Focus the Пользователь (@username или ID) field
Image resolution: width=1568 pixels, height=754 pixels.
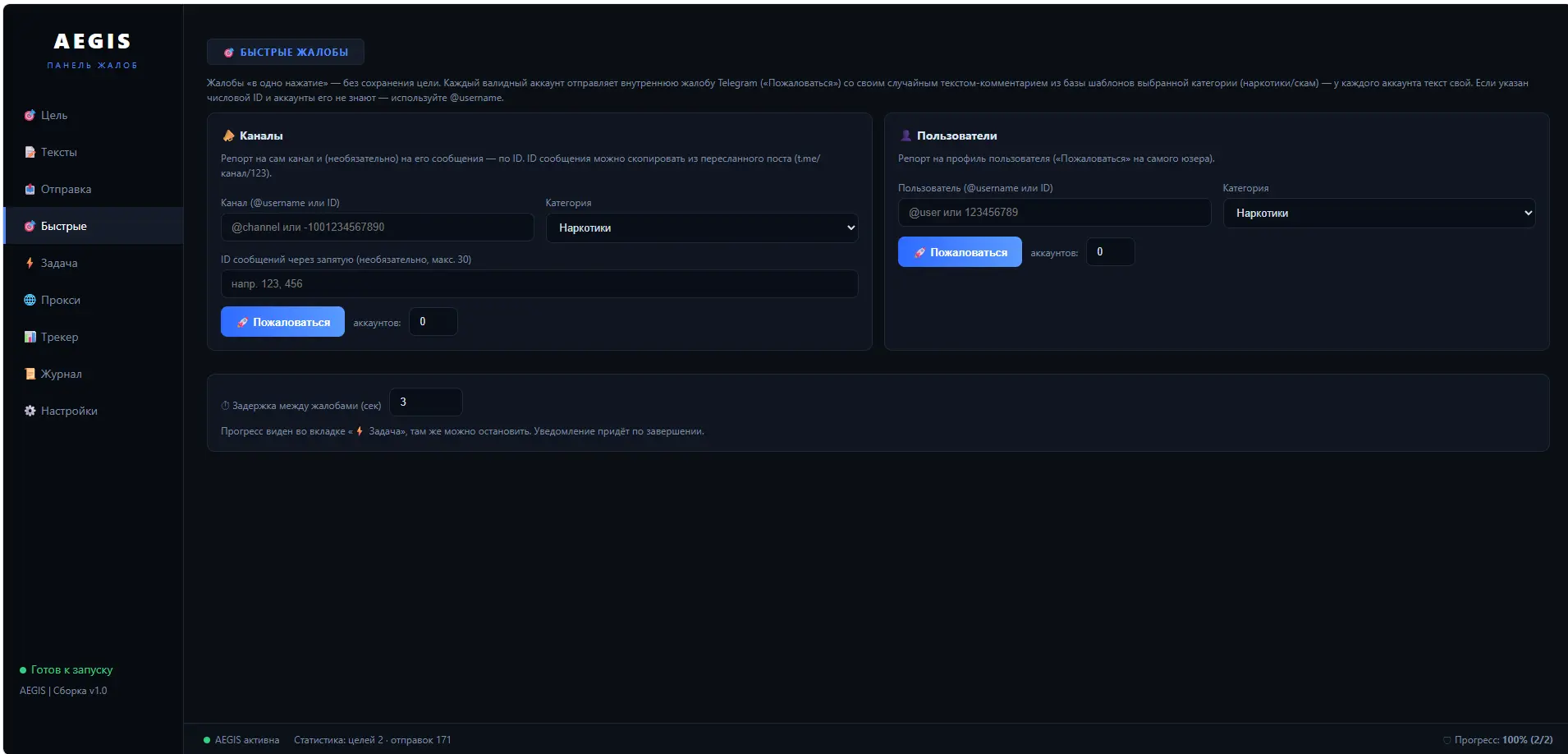[x=1054, y=213]
